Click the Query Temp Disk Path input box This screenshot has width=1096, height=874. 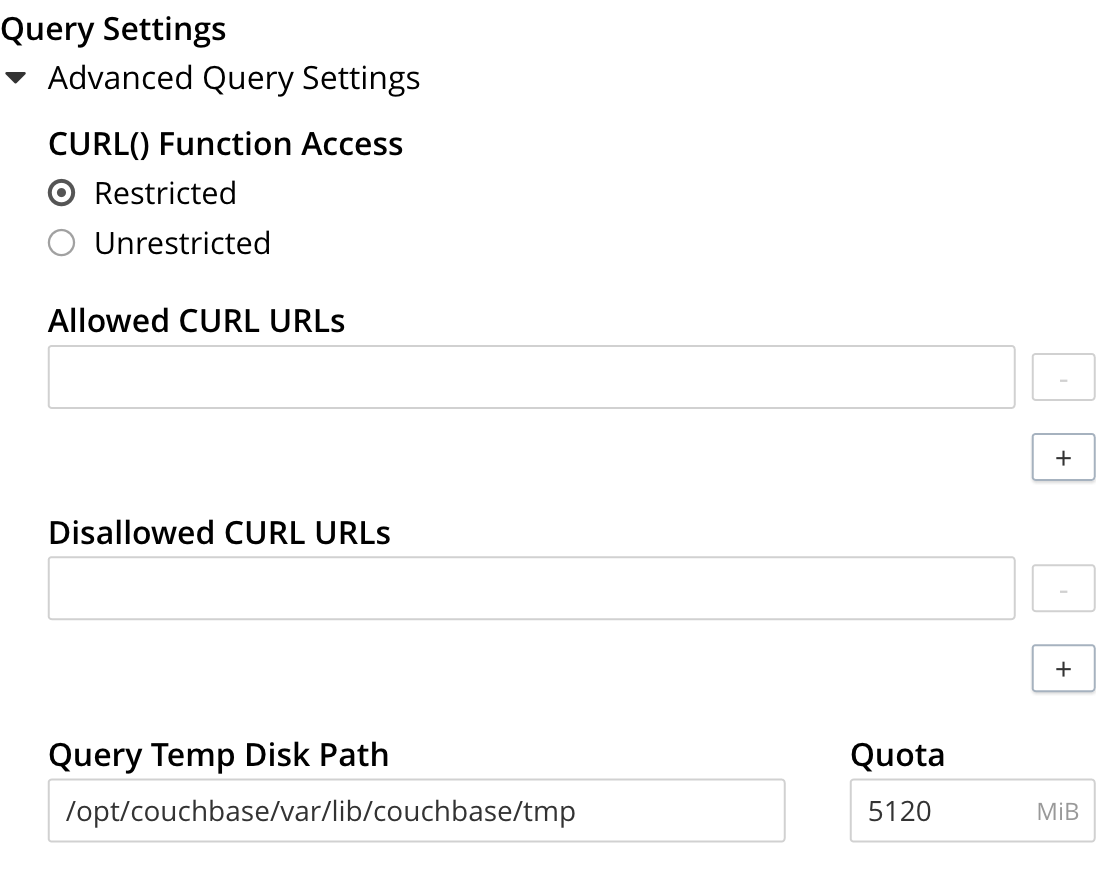click(x=417, y=811)
